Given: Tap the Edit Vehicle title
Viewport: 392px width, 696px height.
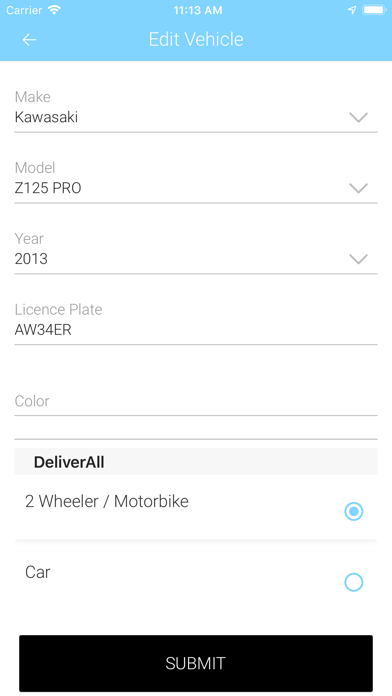Looking at the screenshot, I should coord(196,40).
